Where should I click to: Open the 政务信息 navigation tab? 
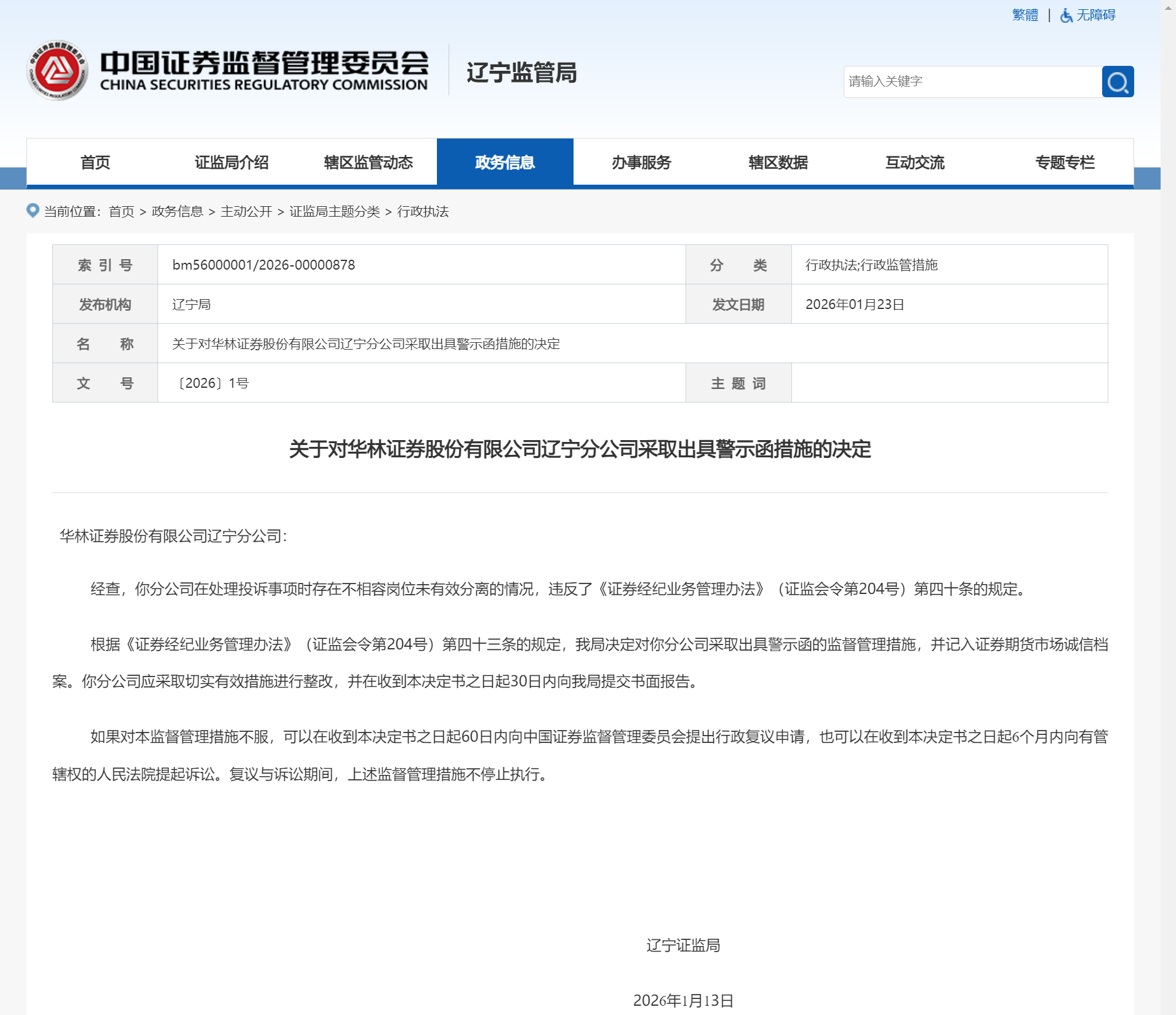click(505, 162)
